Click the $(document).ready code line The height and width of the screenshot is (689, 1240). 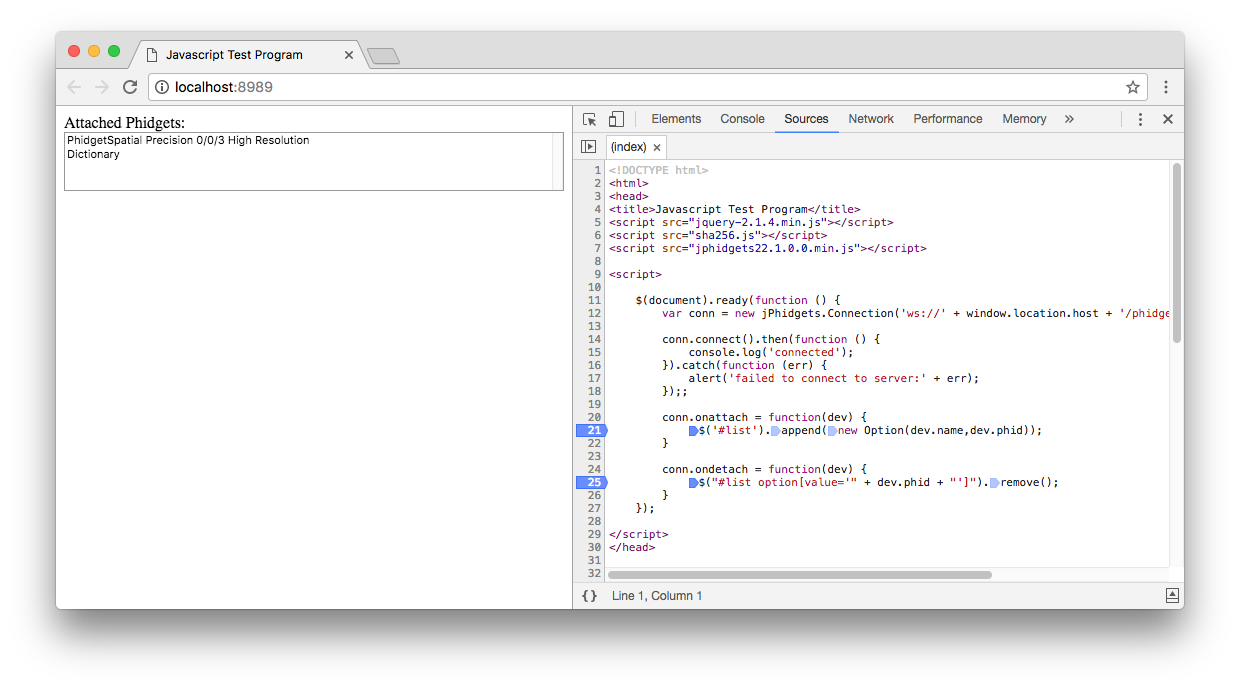(738, 300)
